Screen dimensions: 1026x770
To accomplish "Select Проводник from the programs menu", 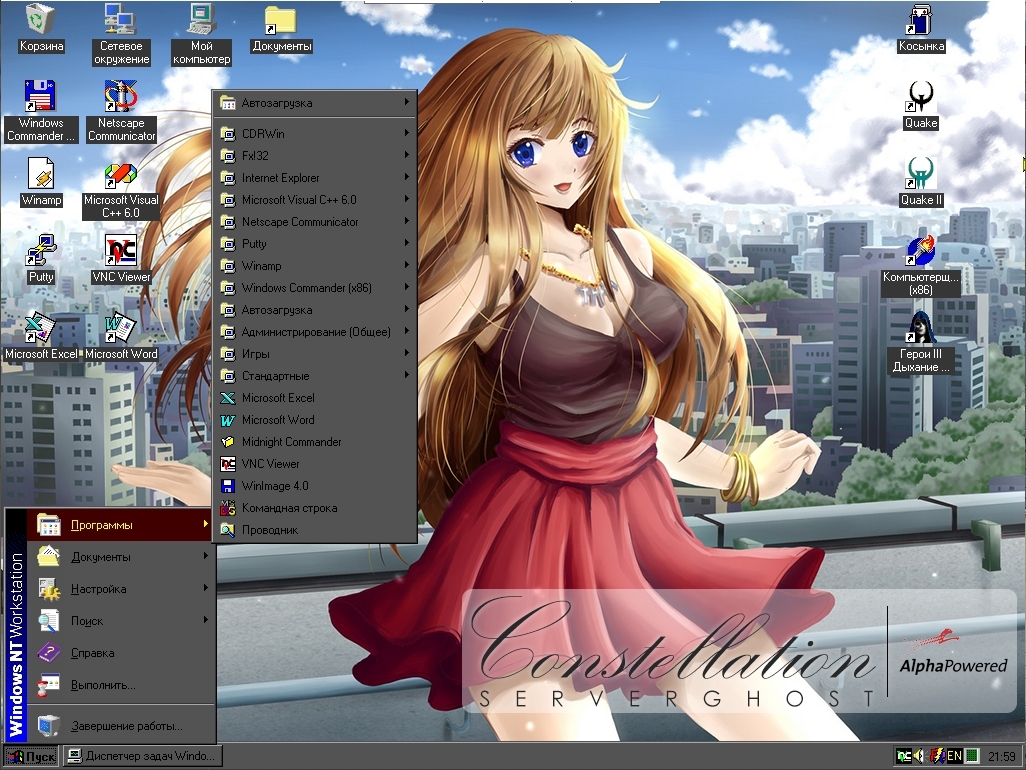I will (x=270, y=530).
